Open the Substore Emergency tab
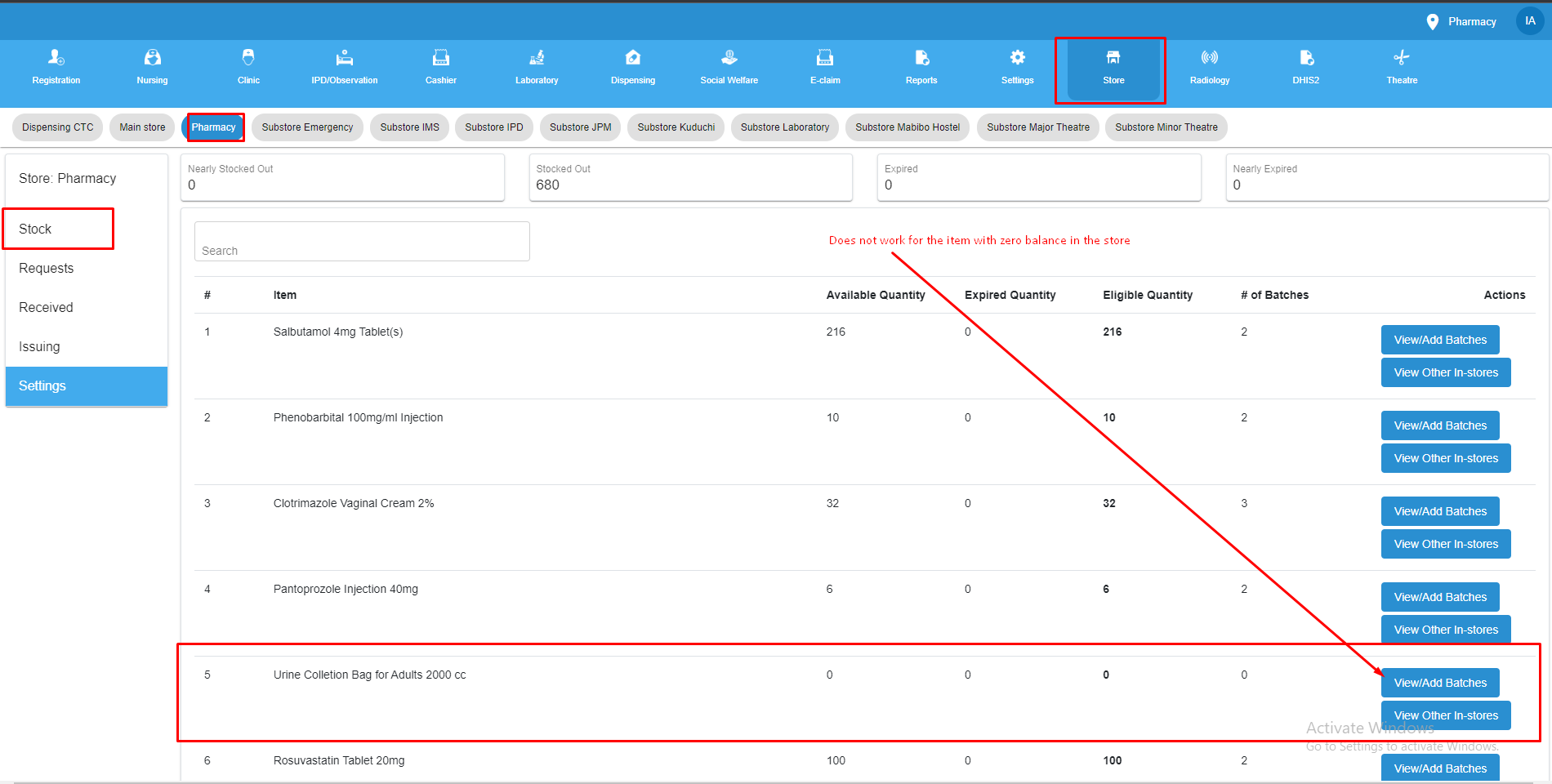 [307, 127]
